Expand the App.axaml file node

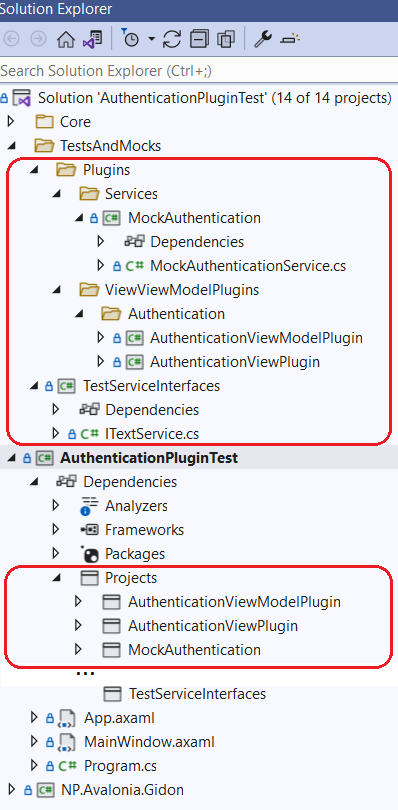pos(34,718)
